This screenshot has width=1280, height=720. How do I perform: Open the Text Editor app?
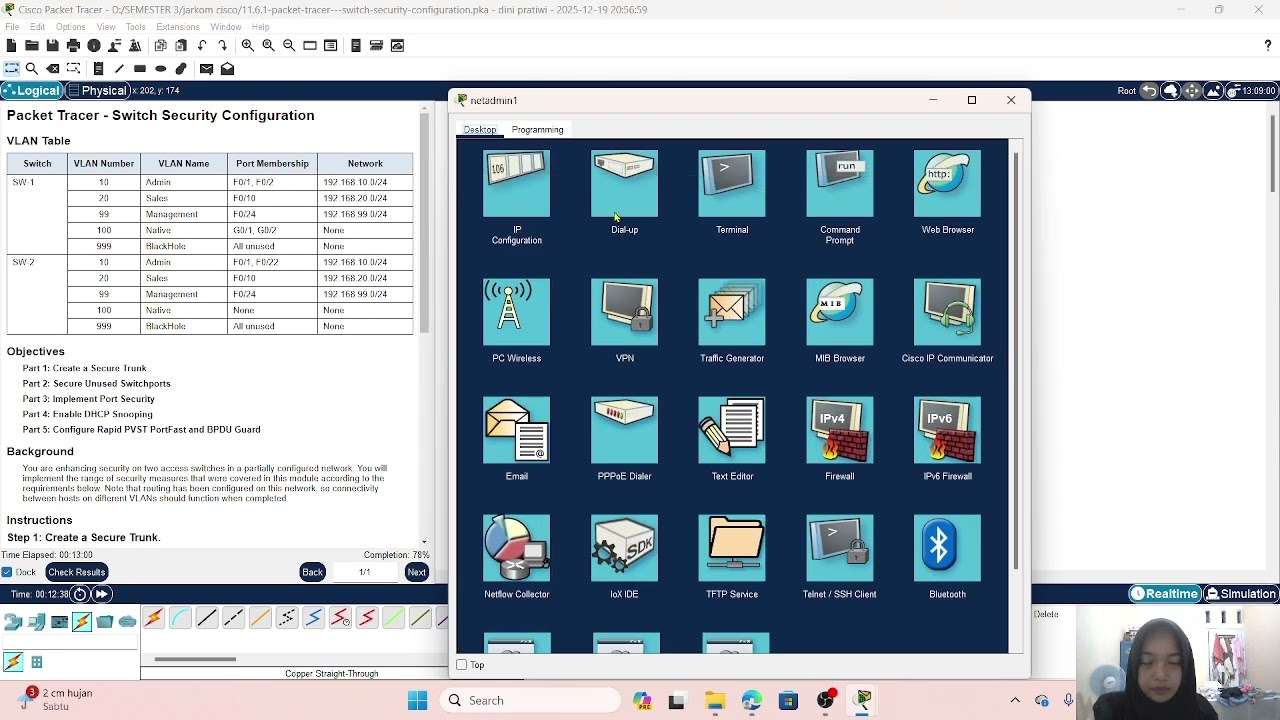click(x=732, y=430)
